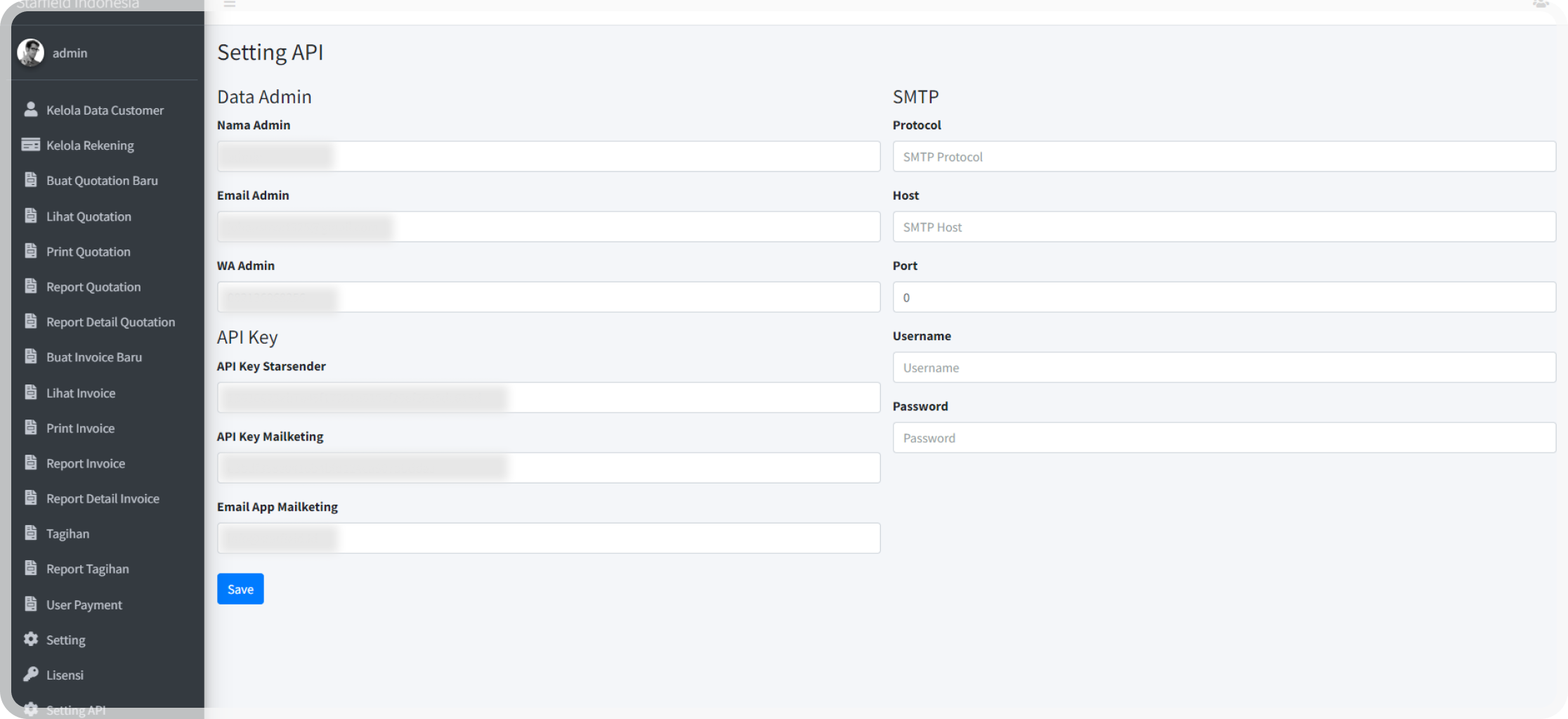This screenshot has height=719, width=1568.
Task: Focus the SMTP Host text field
Action: pos(1224,227)
